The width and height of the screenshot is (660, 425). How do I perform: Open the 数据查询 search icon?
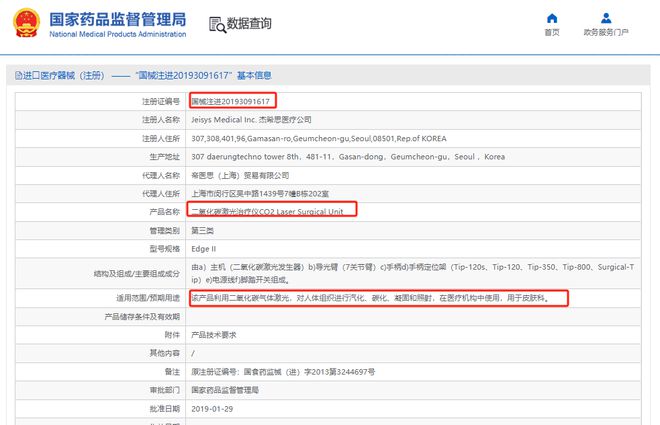[x=217, y=24]
